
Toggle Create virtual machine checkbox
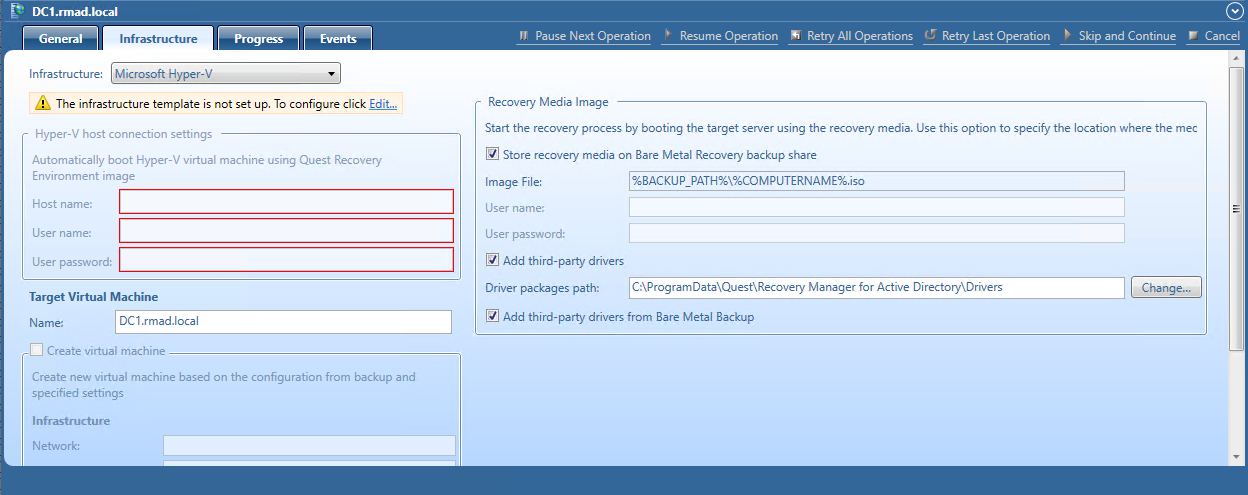point(37,350)
